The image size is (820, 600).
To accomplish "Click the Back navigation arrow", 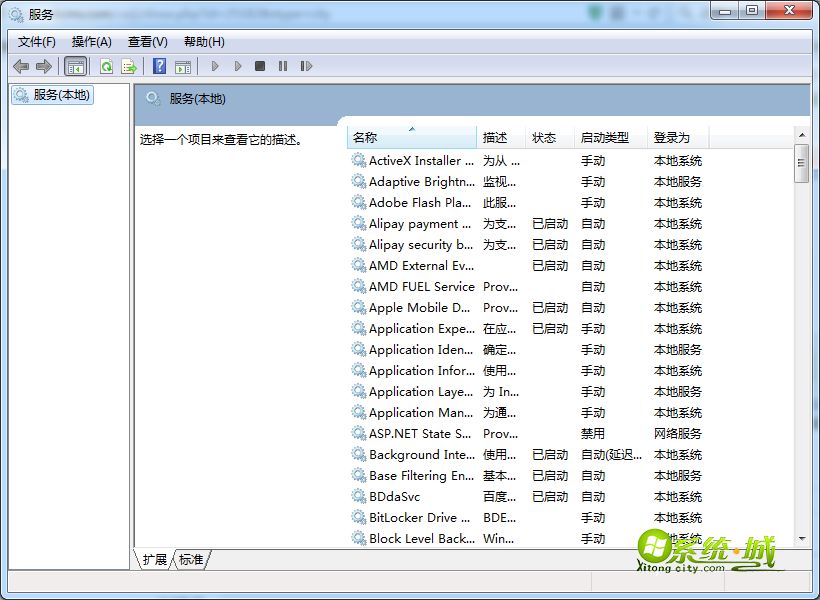I will [x=21, y=66].
